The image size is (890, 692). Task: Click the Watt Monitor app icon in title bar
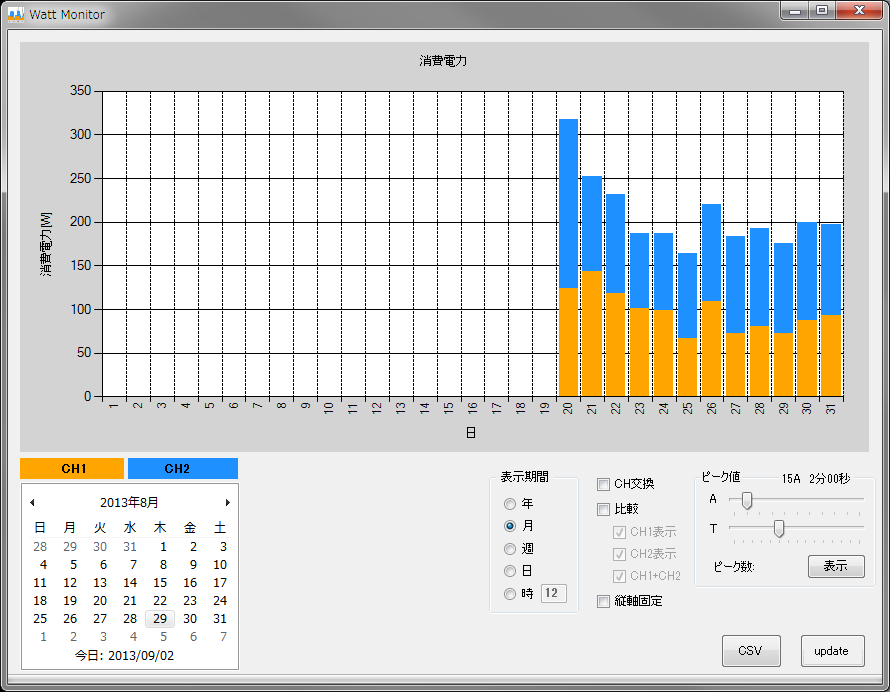click(x=16, y=15)
